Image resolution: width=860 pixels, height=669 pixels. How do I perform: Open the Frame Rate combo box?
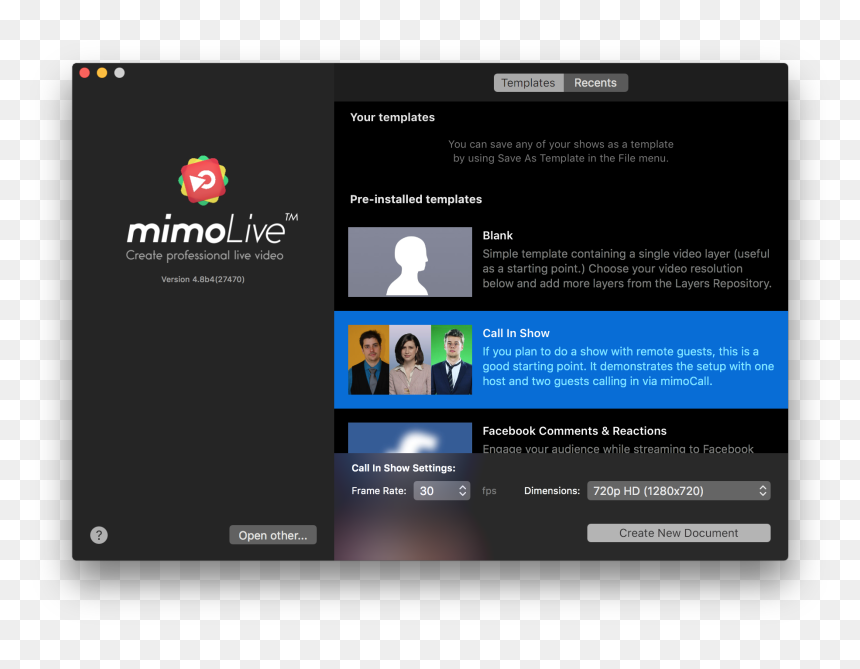(442, 491)
